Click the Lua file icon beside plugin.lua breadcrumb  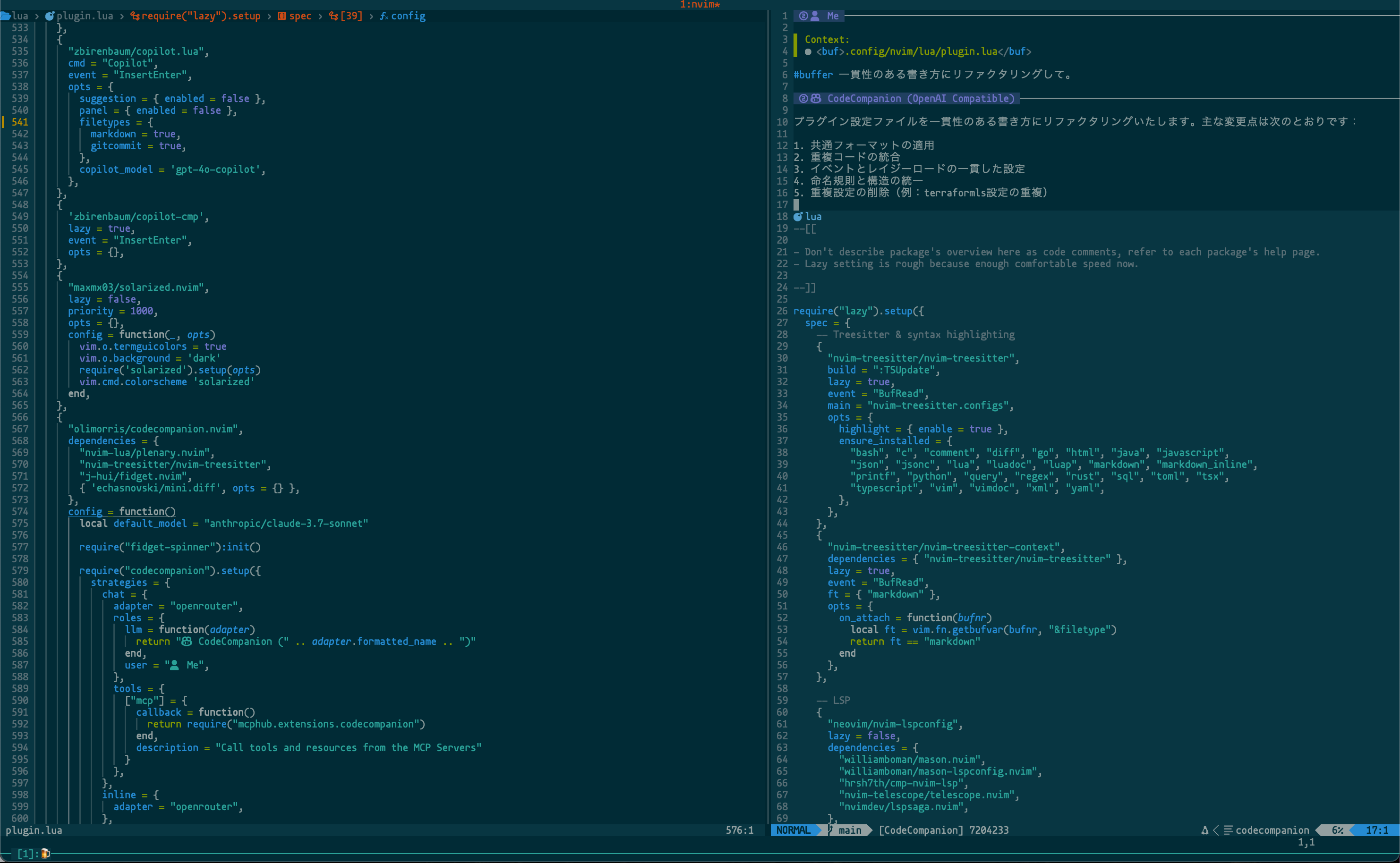click(x=49, y=16)
